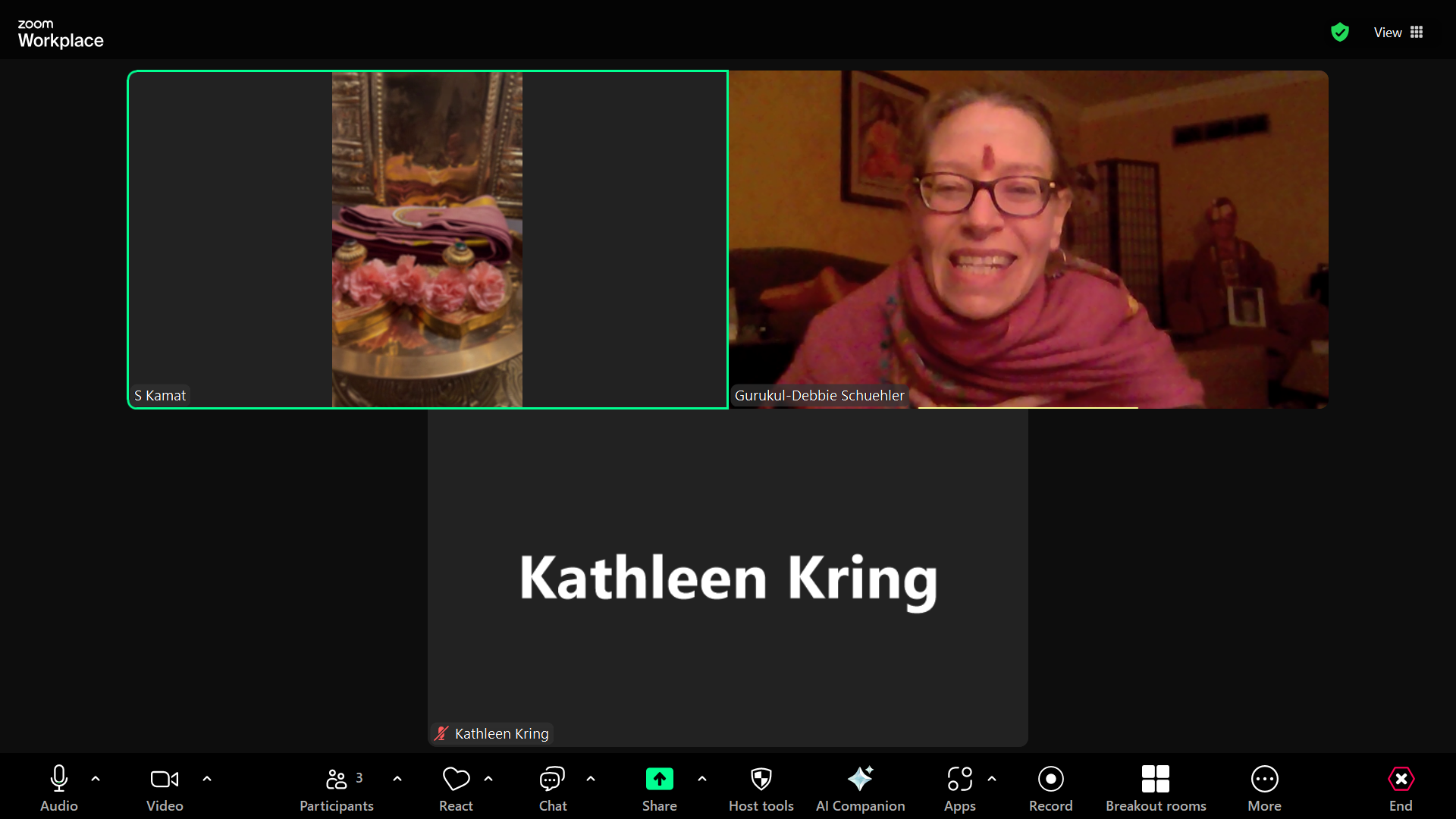Image resolution: width=1456 pixels, height=819 pixels.
Task: Open Breakout rooms
Action: (1155, 779)
